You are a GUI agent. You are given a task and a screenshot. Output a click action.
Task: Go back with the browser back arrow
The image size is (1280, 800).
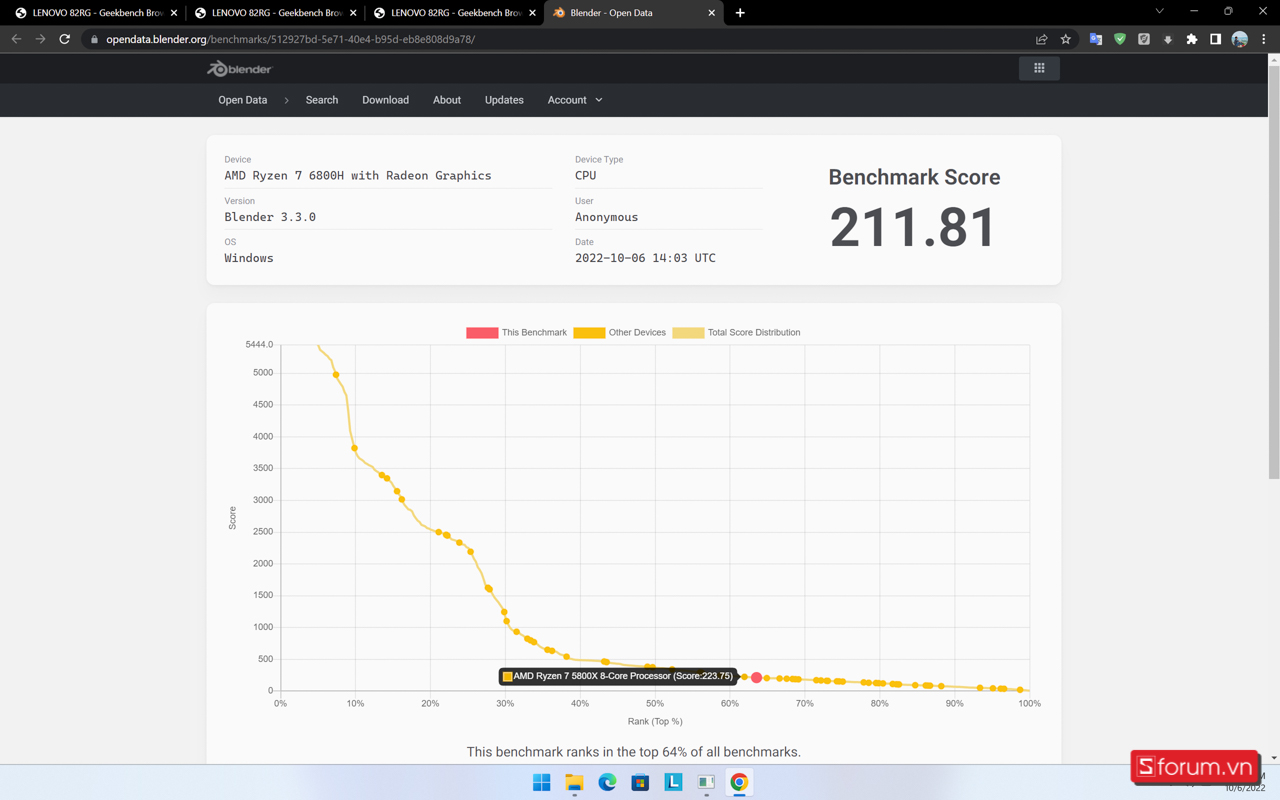(x=16, y=39)
